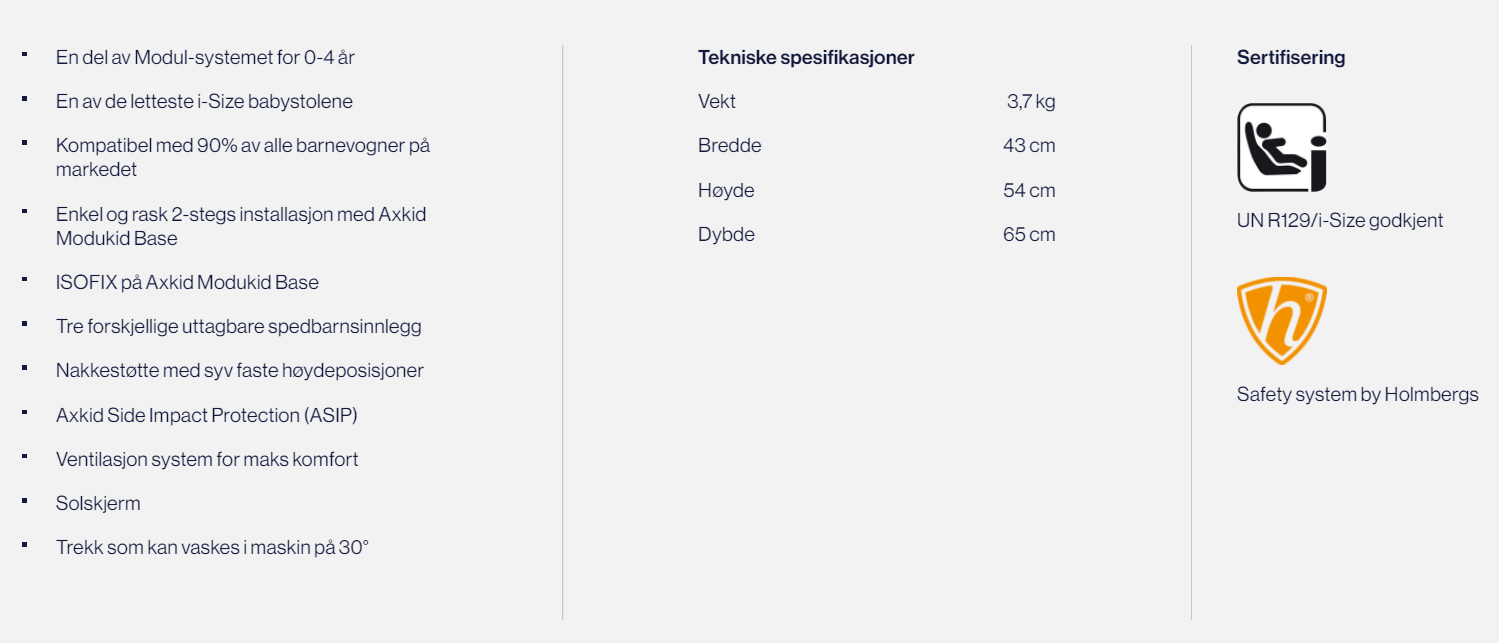
Task: Click the 'Dybde' specification label
Action: (726, 235)
